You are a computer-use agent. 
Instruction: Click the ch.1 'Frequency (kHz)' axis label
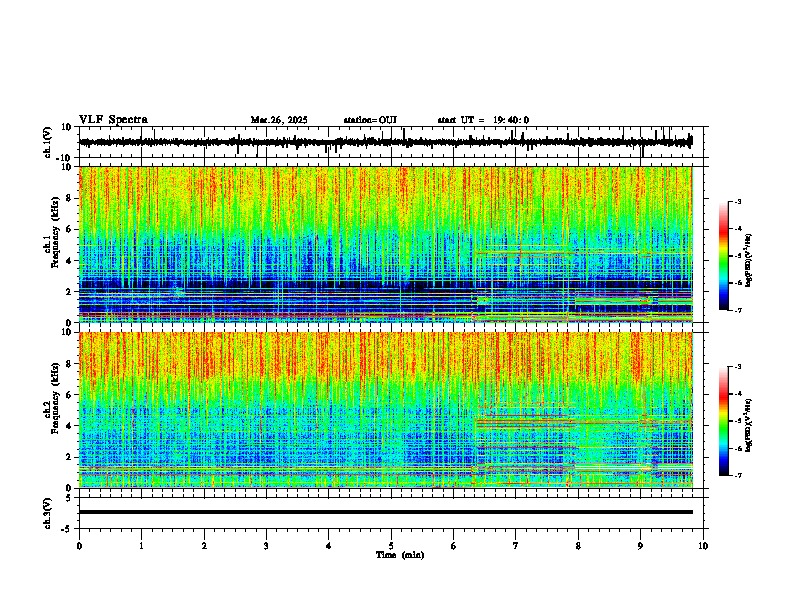tap(55, 232)
